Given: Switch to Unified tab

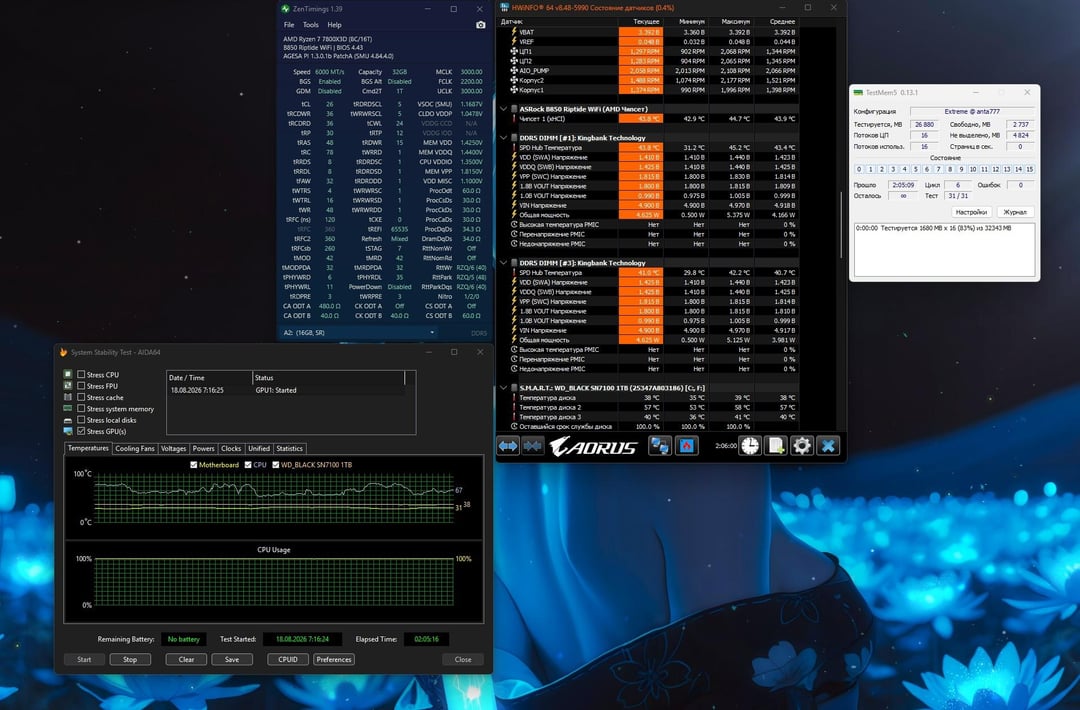Looking at the screenshot, I should pos(259,448).
